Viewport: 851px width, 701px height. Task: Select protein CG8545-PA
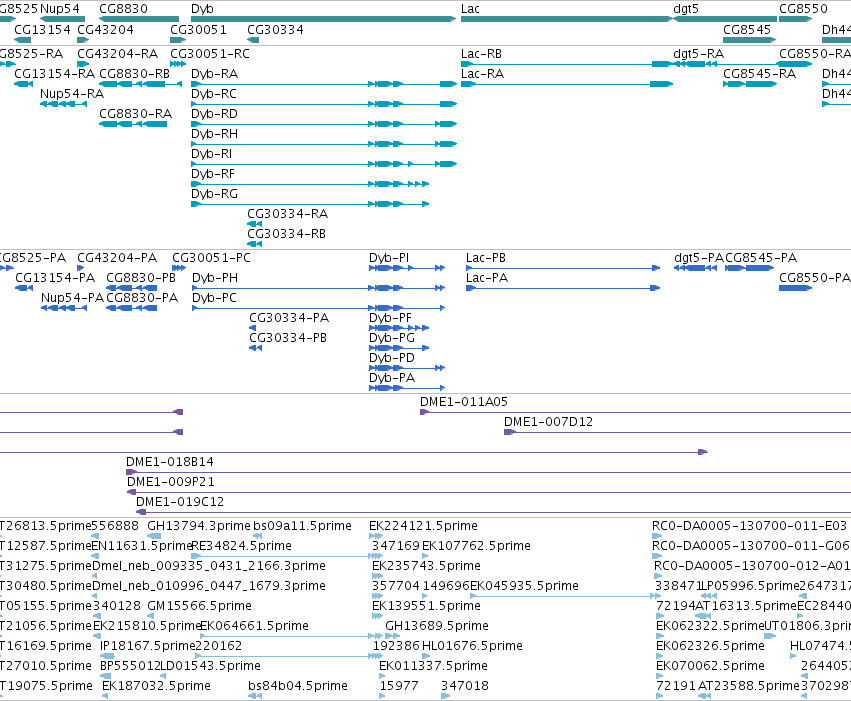tap(761, 258)
